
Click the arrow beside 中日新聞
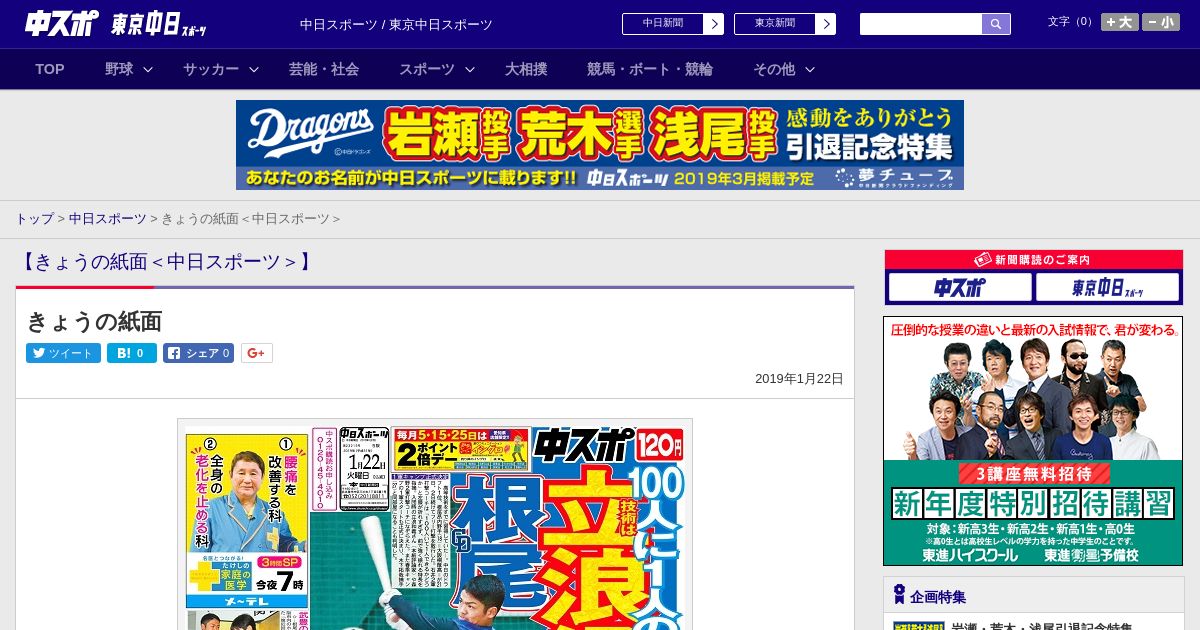714,24
